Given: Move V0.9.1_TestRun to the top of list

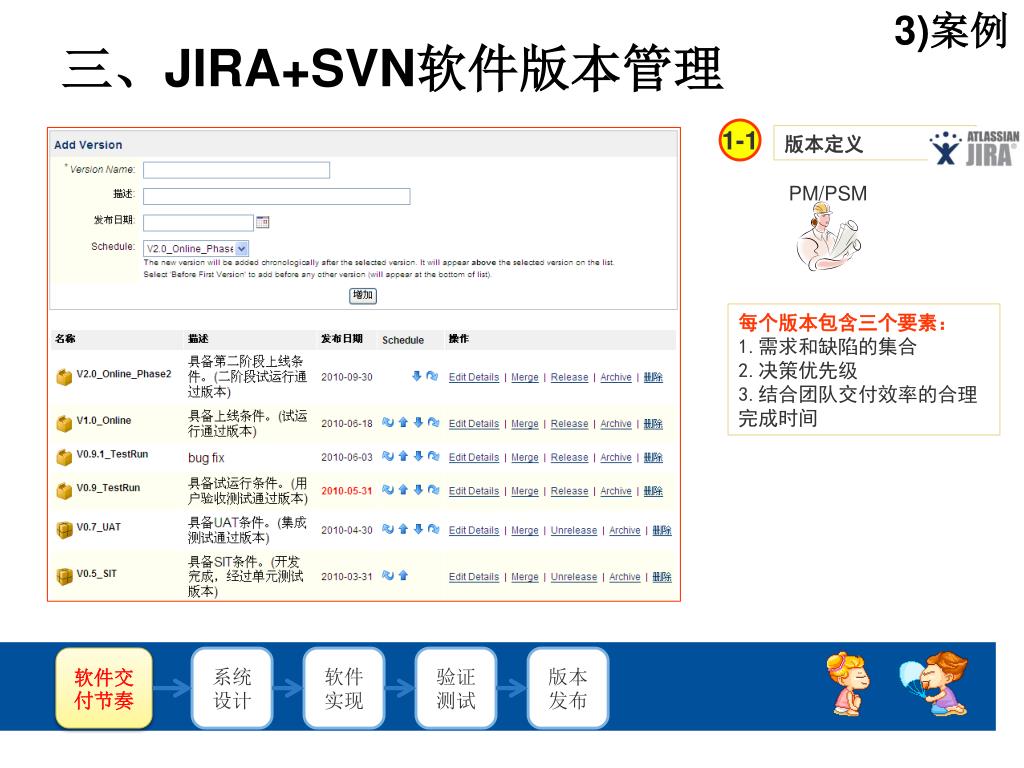Looking at the screenshot, I should 388,456.
